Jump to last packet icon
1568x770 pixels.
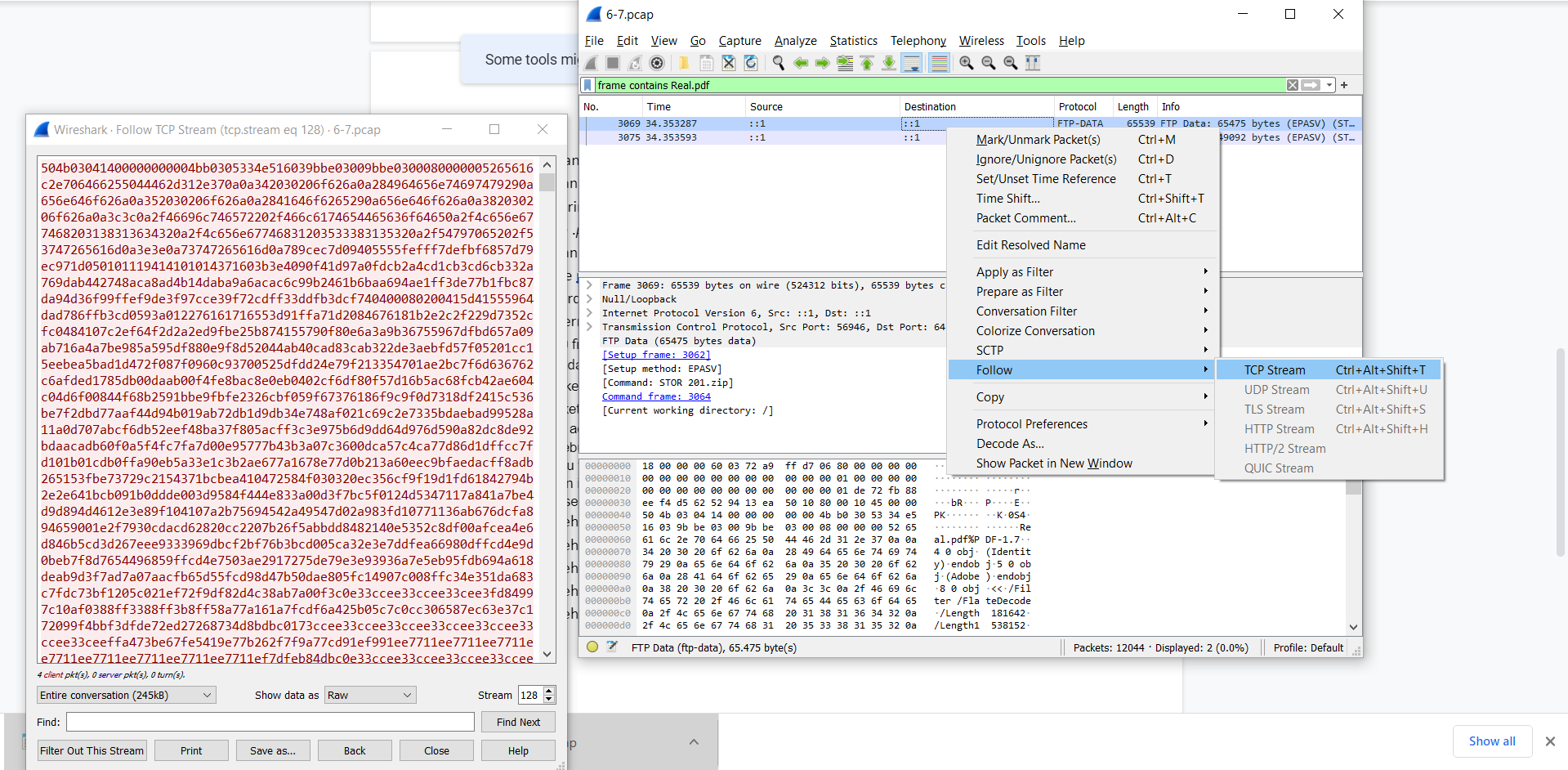889,63
